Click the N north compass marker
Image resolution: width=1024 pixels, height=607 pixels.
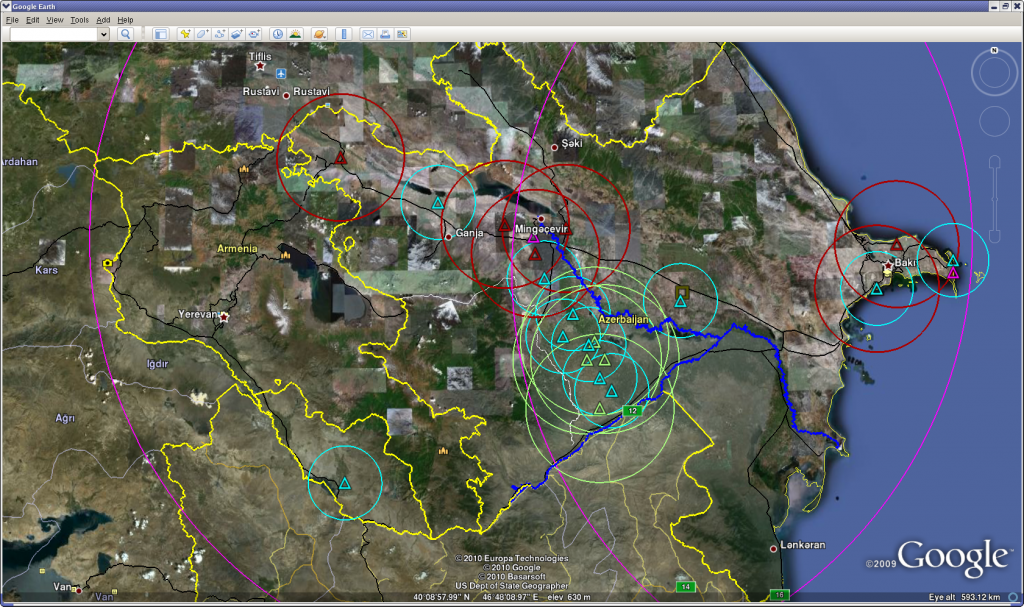tap(994, 51)
